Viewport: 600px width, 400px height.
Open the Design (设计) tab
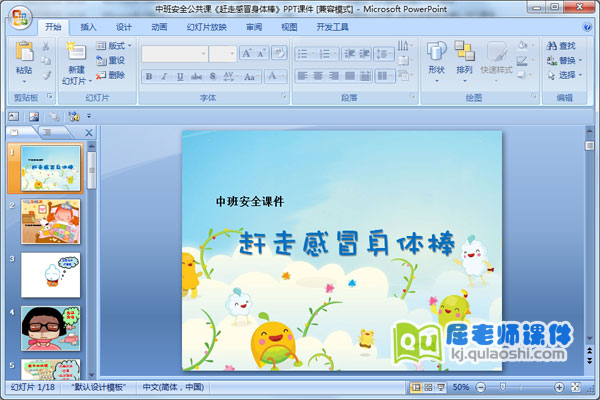tap(124, 27)
